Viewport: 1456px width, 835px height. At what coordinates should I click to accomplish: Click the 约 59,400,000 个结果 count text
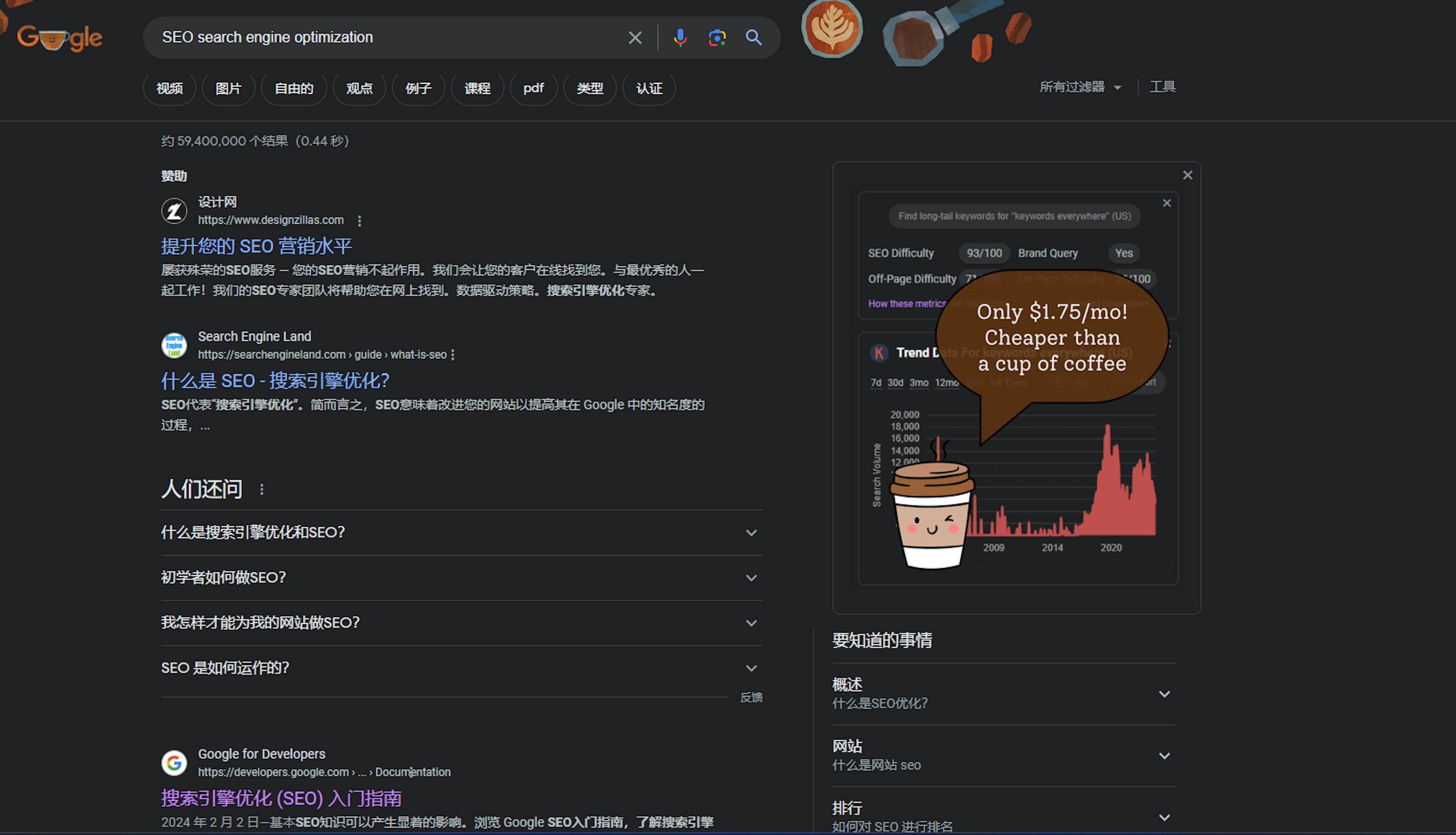[255, 141]
